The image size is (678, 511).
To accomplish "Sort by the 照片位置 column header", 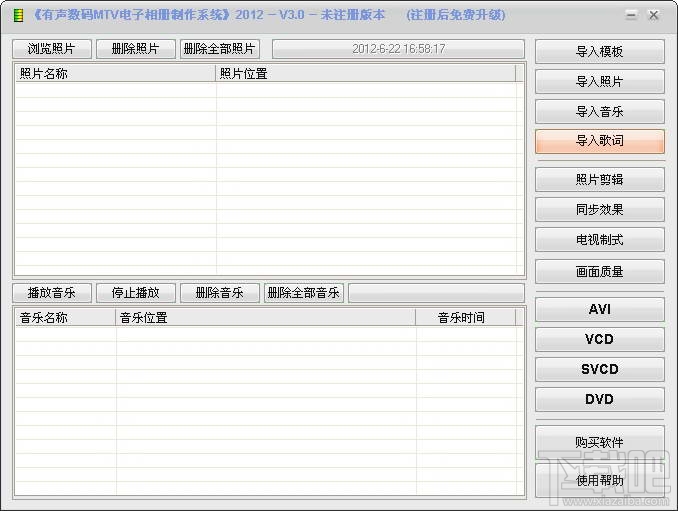I will [365, 74].
